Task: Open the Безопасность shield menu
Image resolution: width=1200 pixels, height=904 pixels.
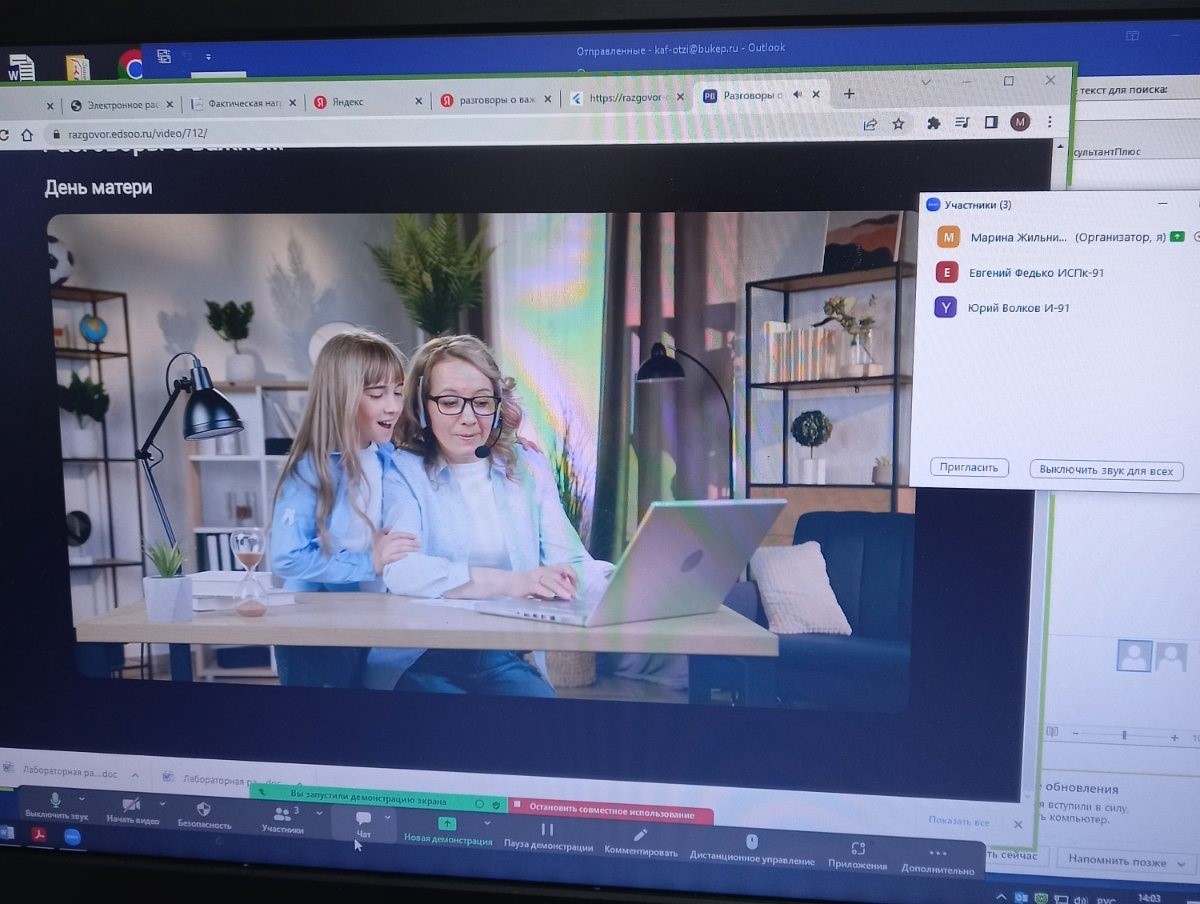Action: (x=204, y=815)
